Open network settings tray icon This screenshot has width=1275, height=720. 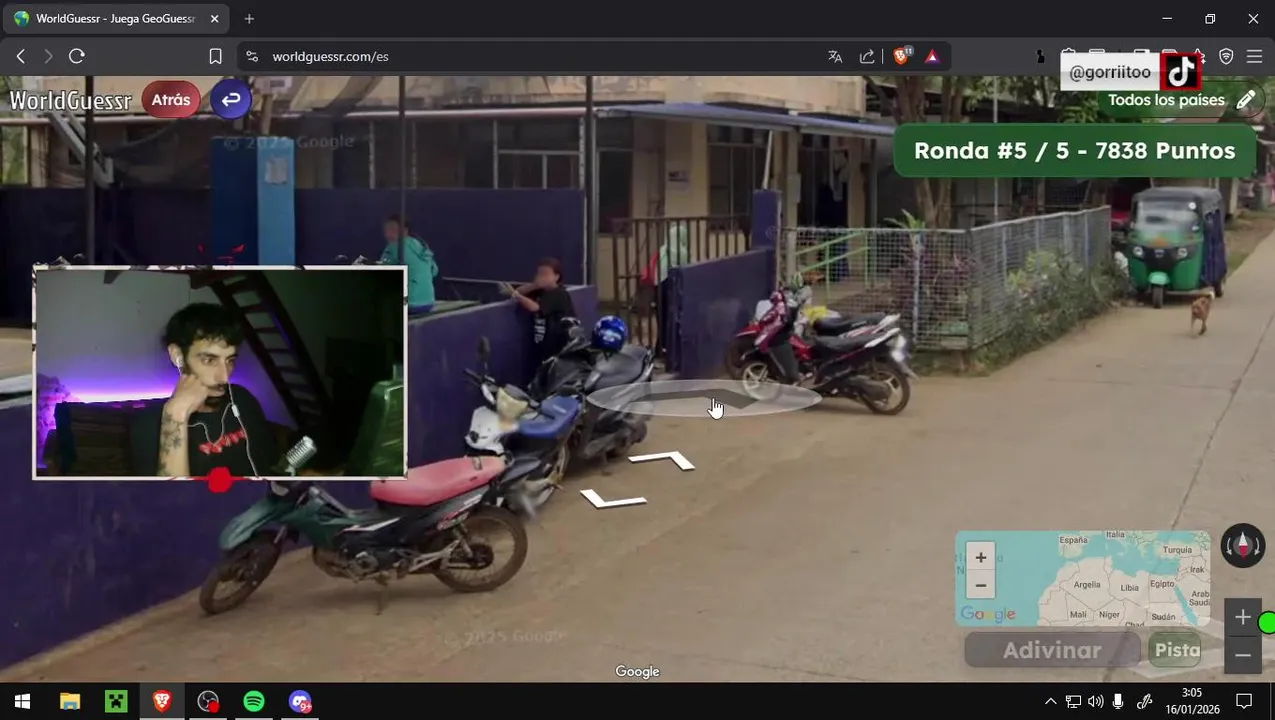coord(1073,701)
